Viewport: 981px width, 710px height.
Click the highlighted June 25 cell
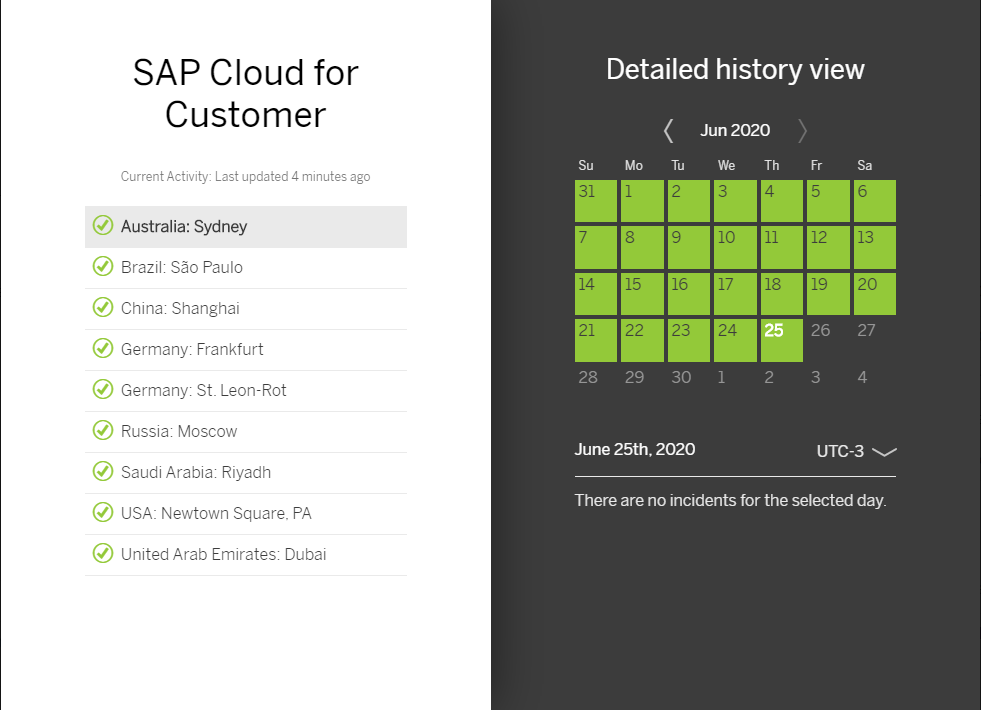(x=782, y=340)
